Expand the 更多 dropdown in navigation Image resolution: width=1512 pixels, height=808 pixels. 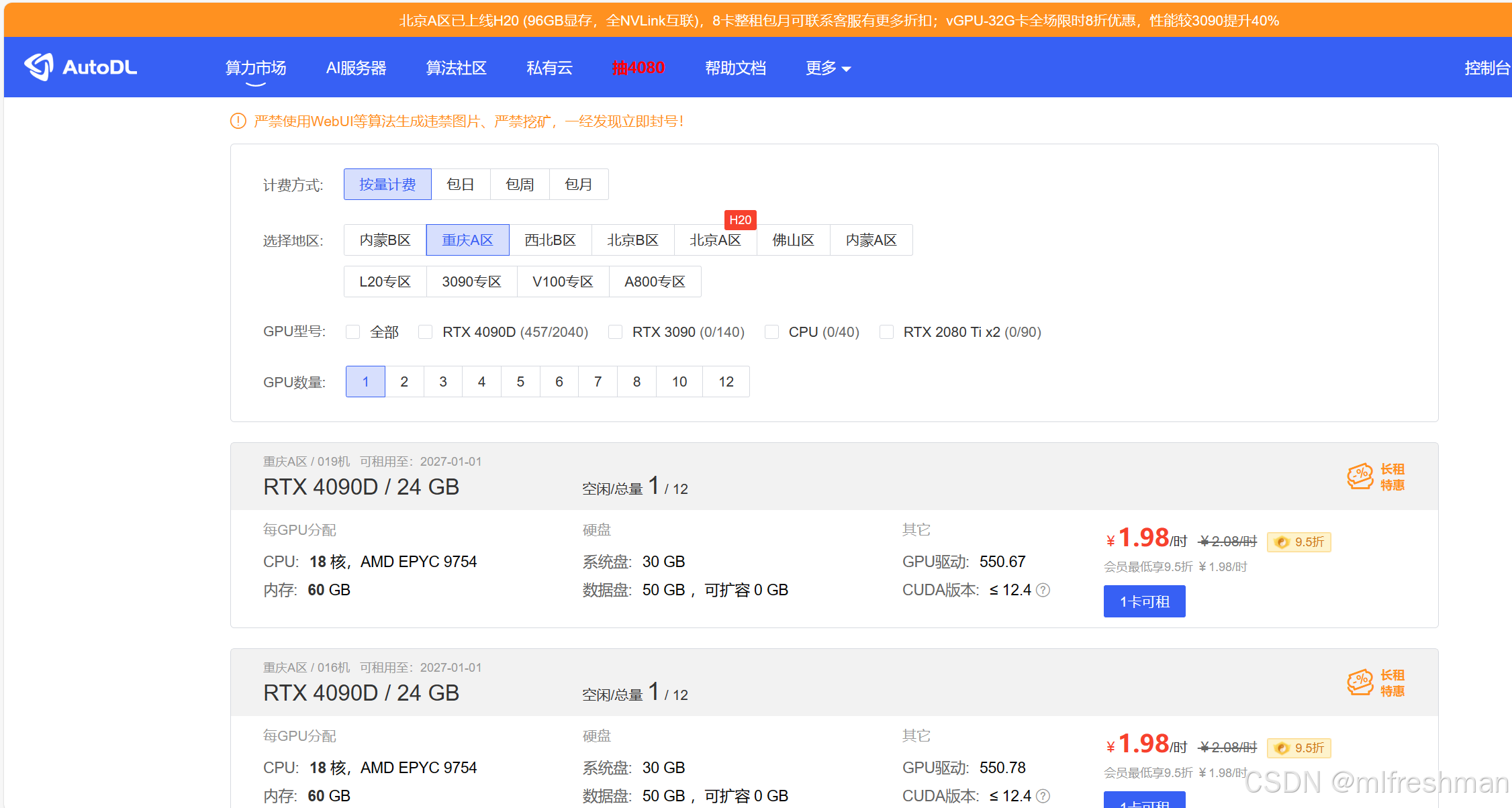click(828, 68)
